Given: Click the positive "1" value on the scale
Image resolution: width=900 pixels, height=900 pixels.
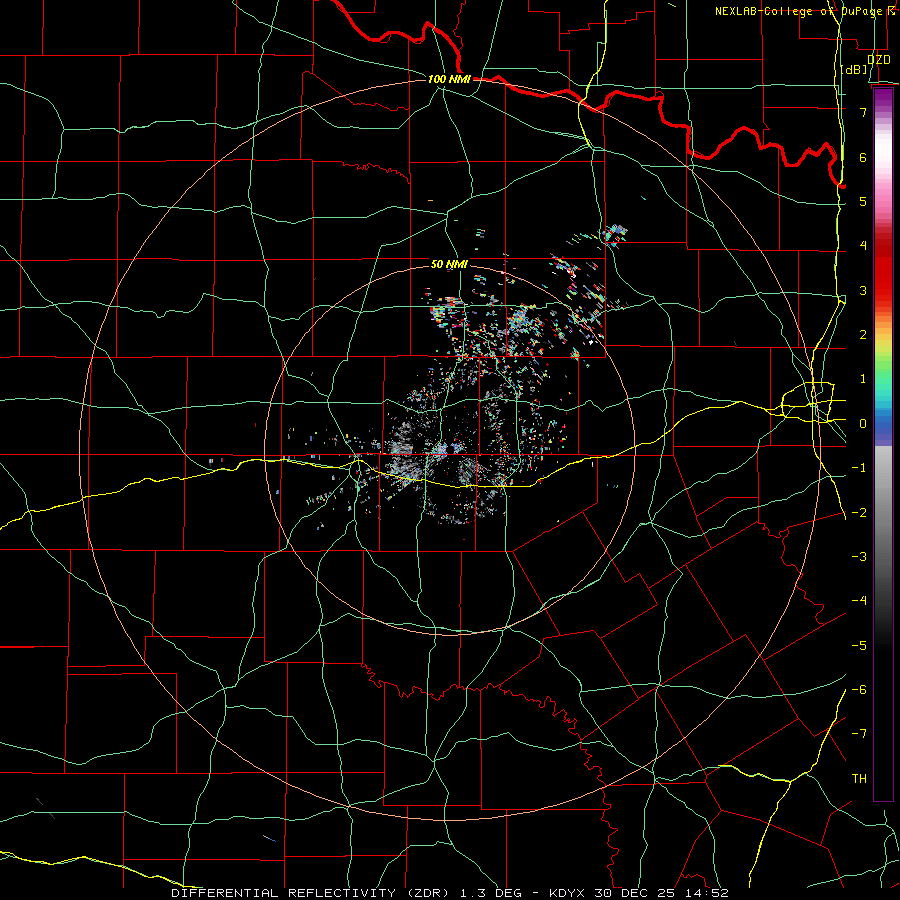Looking at the screenshot, I should 863,379.
